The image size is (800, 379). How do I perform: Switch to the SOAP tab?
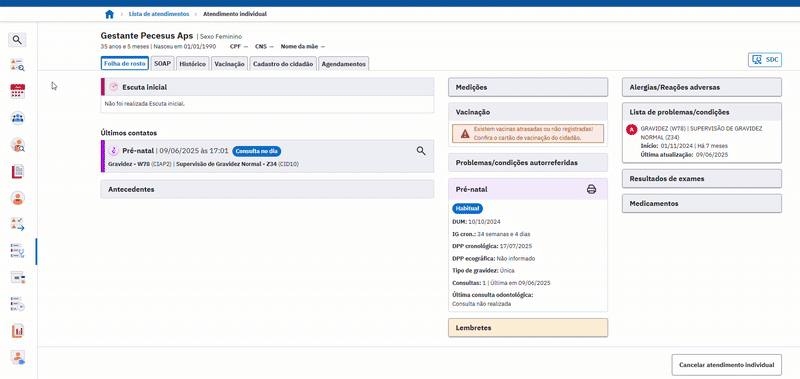[x=162, y=64]
